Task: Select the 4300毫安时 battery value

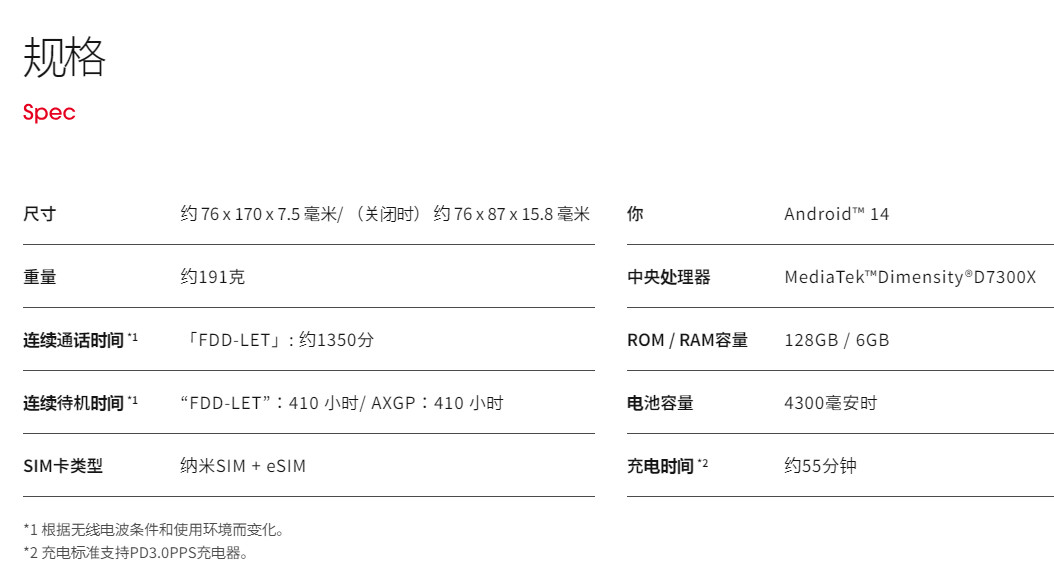Action: click(x=831, y=403)
